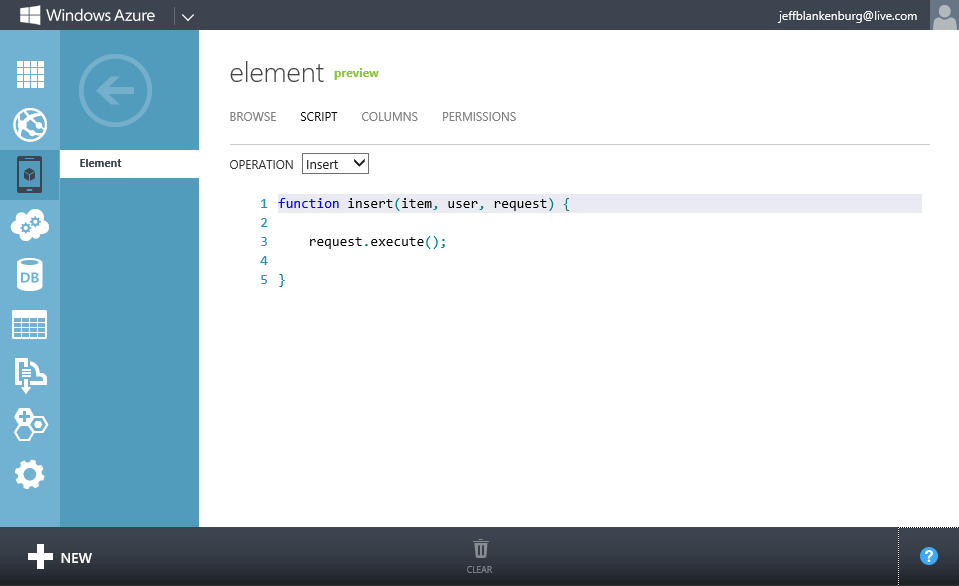The height and width of the screenshot is (586, 959).
Task: Switch to the Browse tab
Action: (x=253, y=117)
